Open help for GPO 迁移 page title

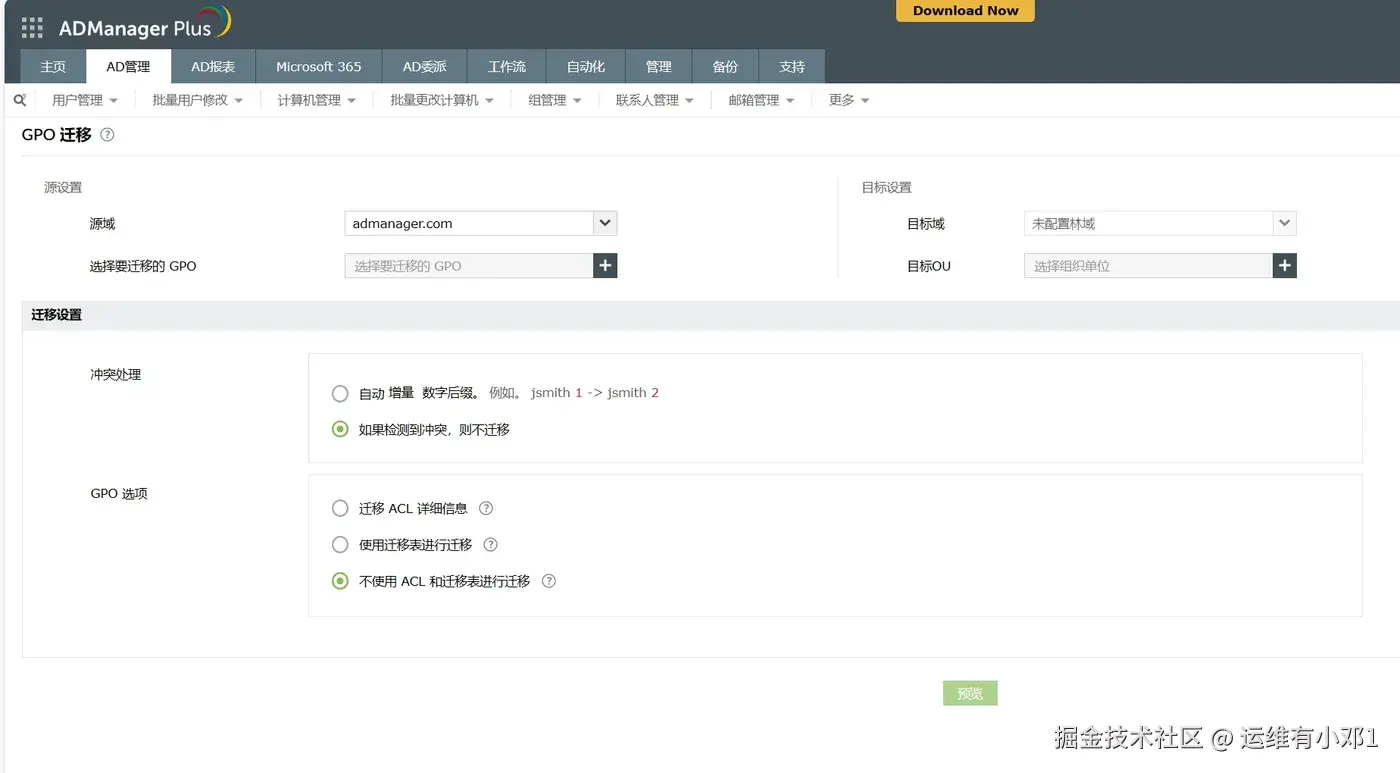pos(106,134)
